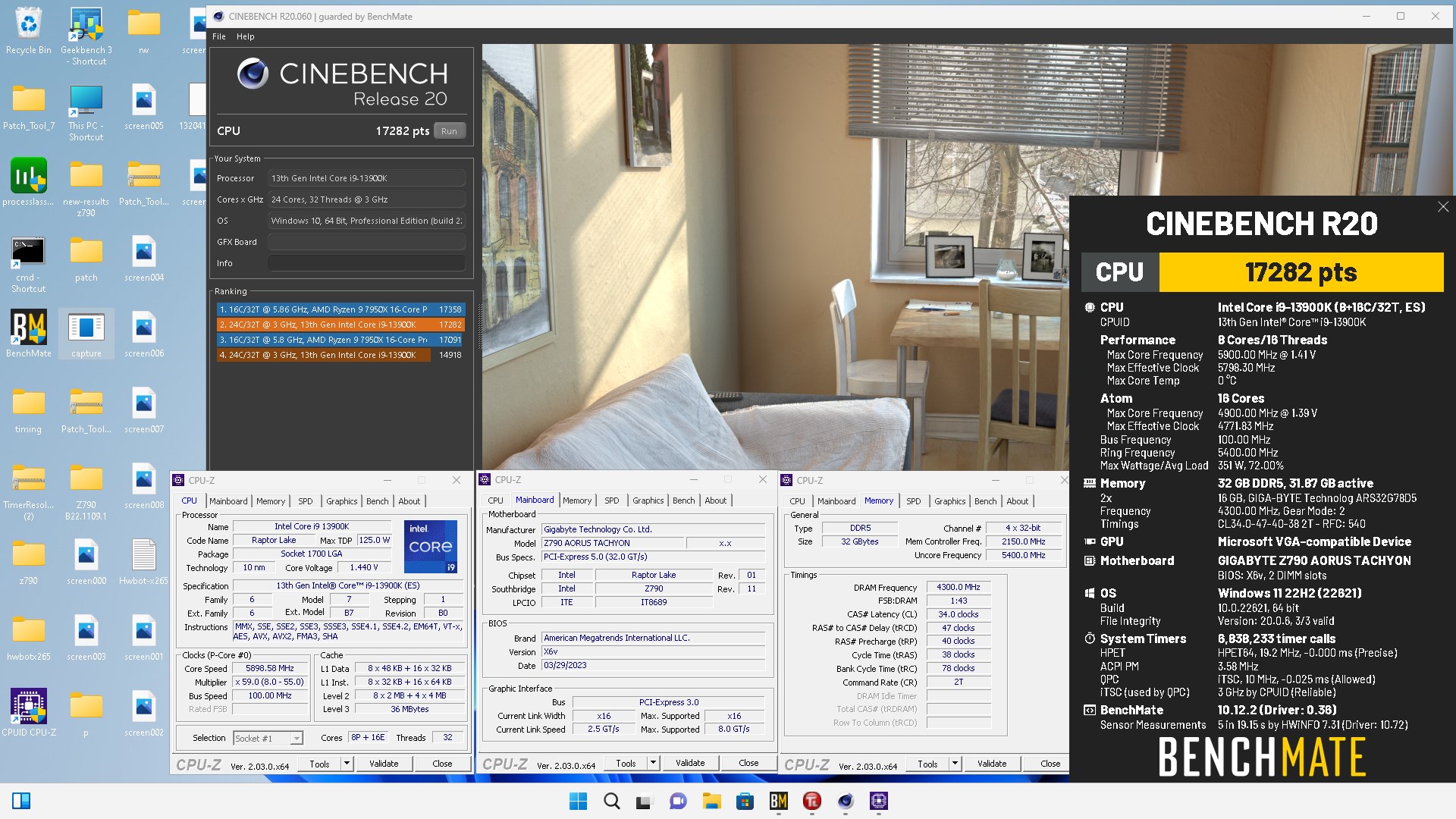Launch the Geekbench 3 shortcut
The height and width of the screenshot is (819, 1456).
(x=86, y=36)
